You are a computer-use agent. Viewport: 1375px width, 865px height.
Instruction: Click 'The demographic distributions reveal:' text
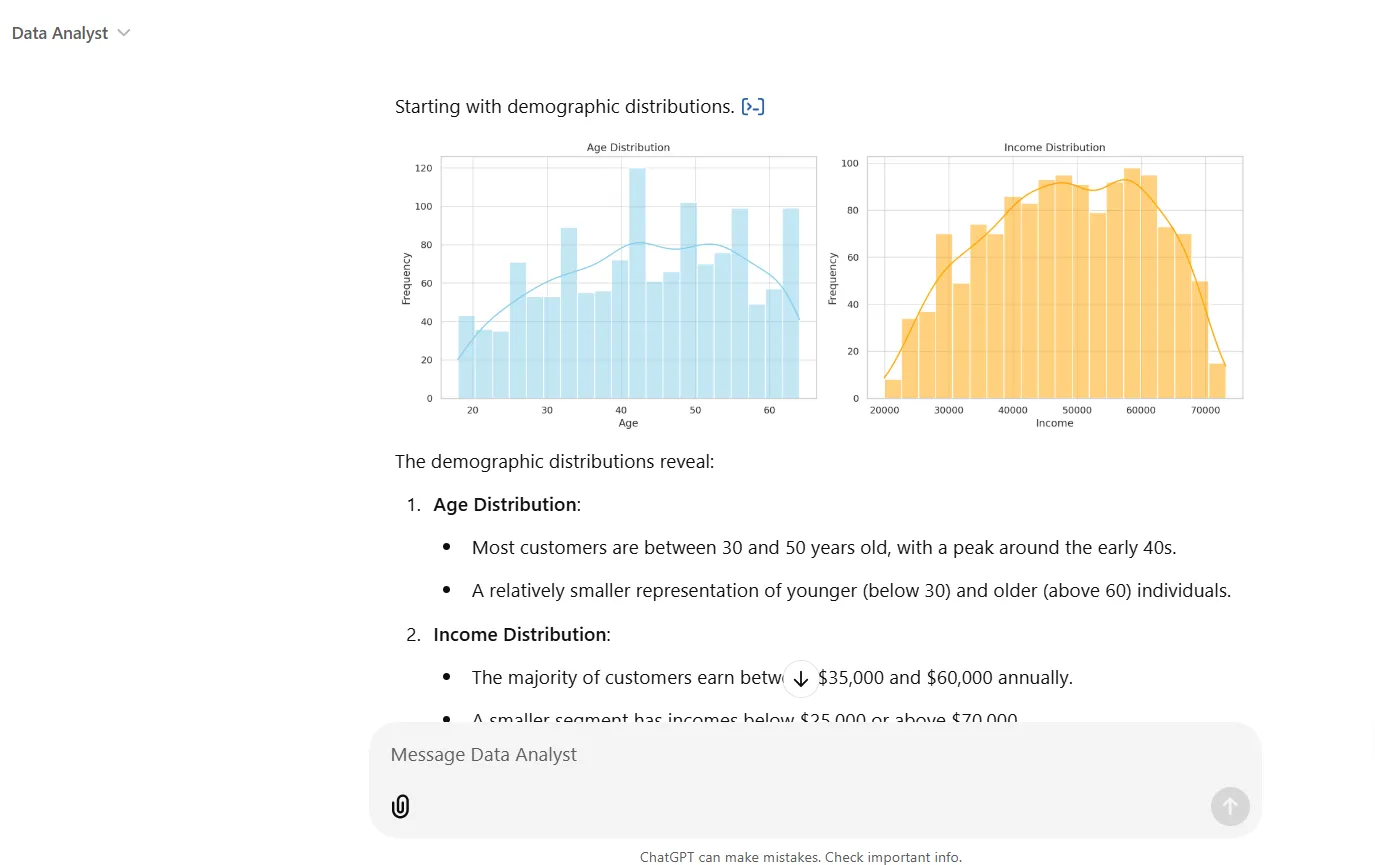(555, 462)
